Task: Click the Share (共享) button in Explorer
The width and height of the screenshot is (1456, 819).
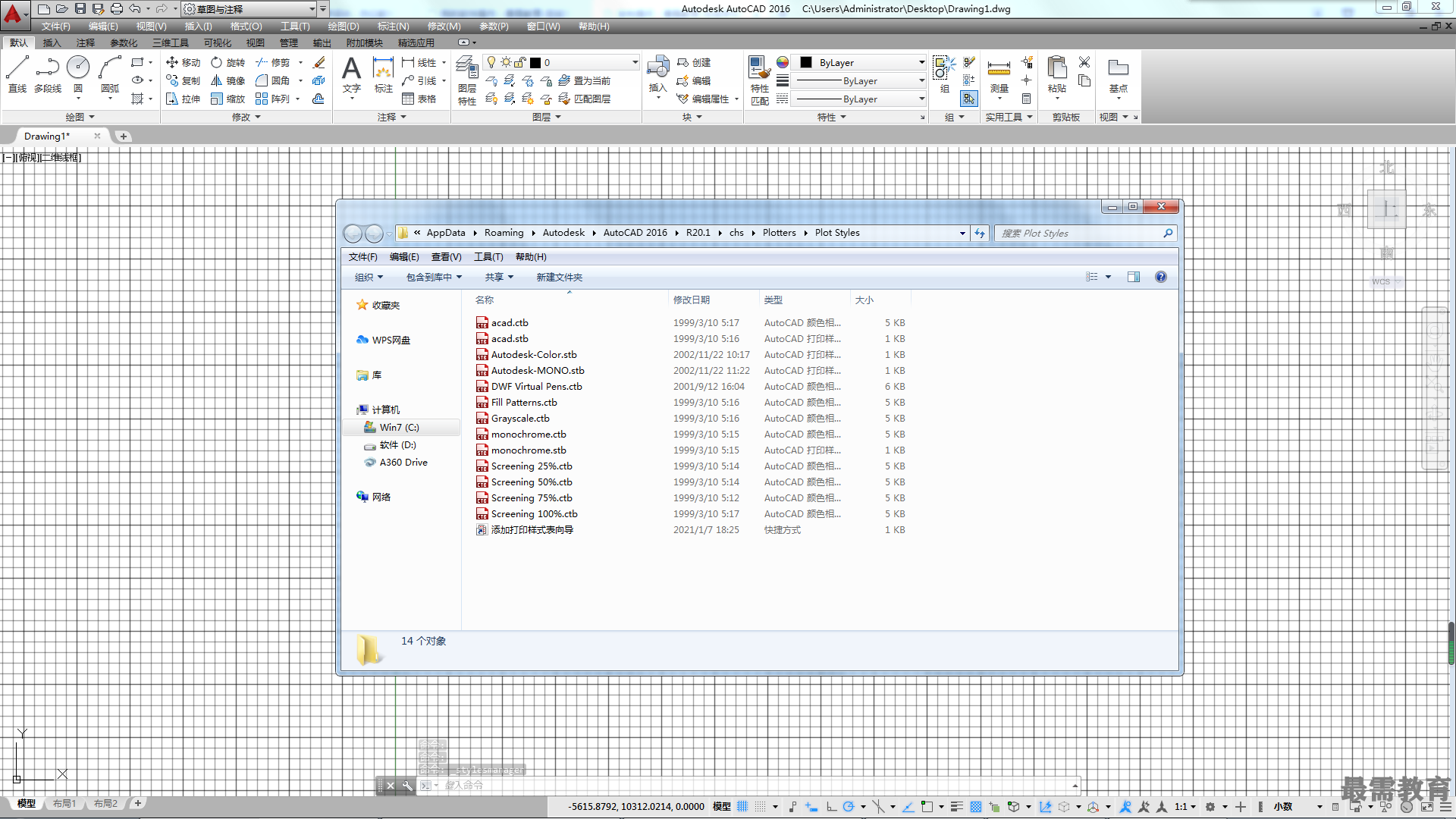Action: click(x=499, y=277)
